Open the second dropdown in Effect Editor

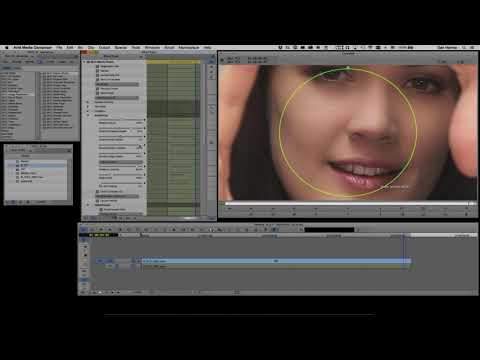click(117, 98)
